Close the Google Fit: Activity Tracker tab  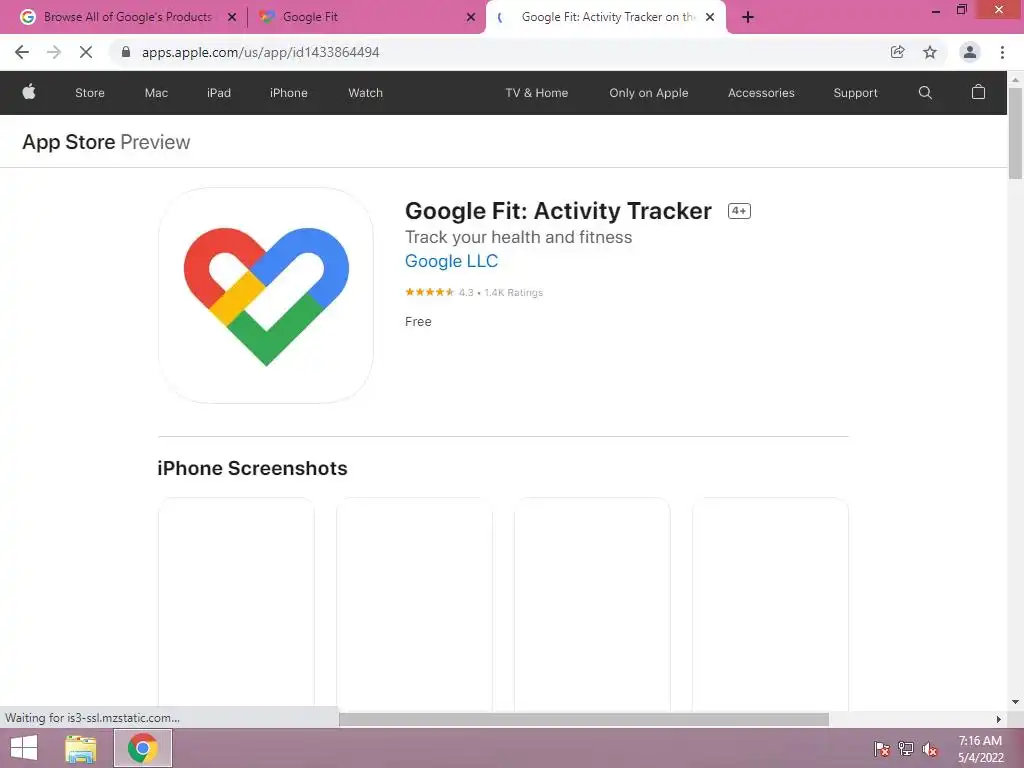(x=710, y=17)
